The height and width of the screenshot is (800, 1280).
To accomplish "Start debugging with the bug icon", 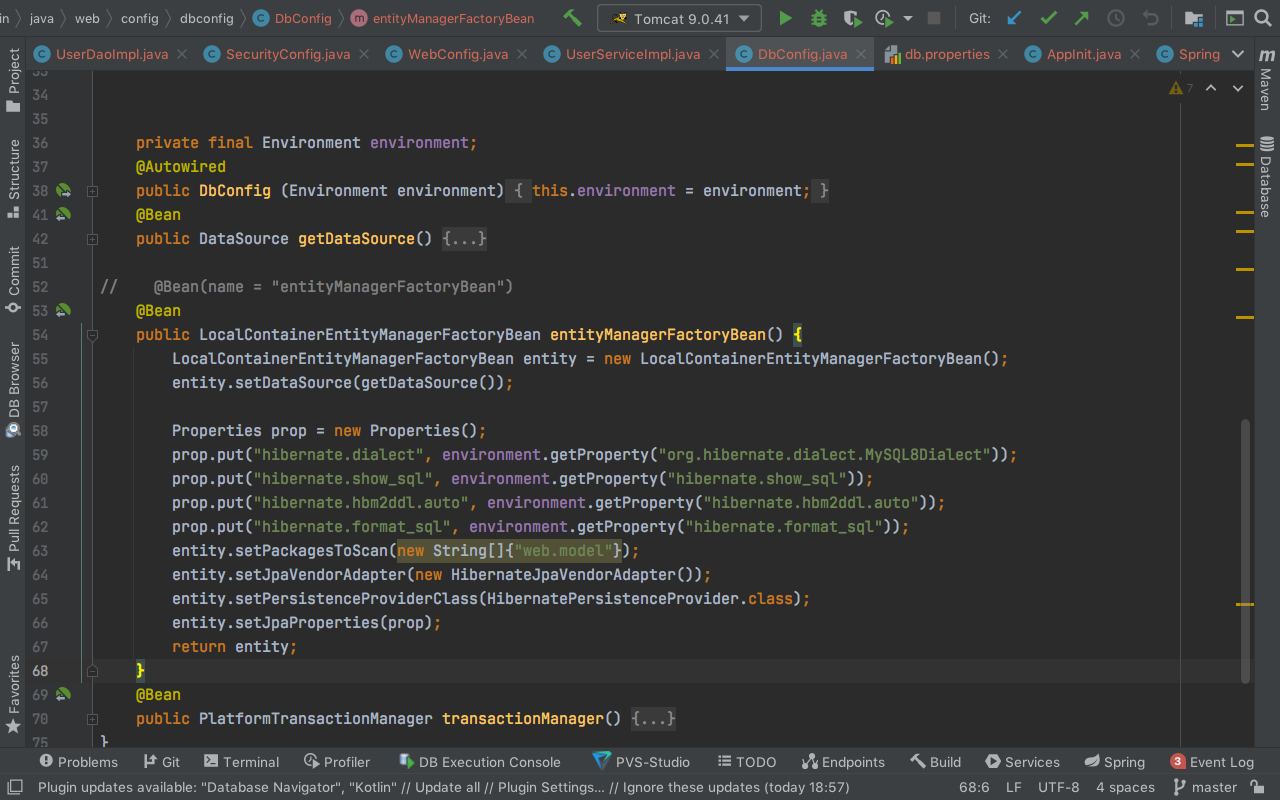I will [819, 18].
